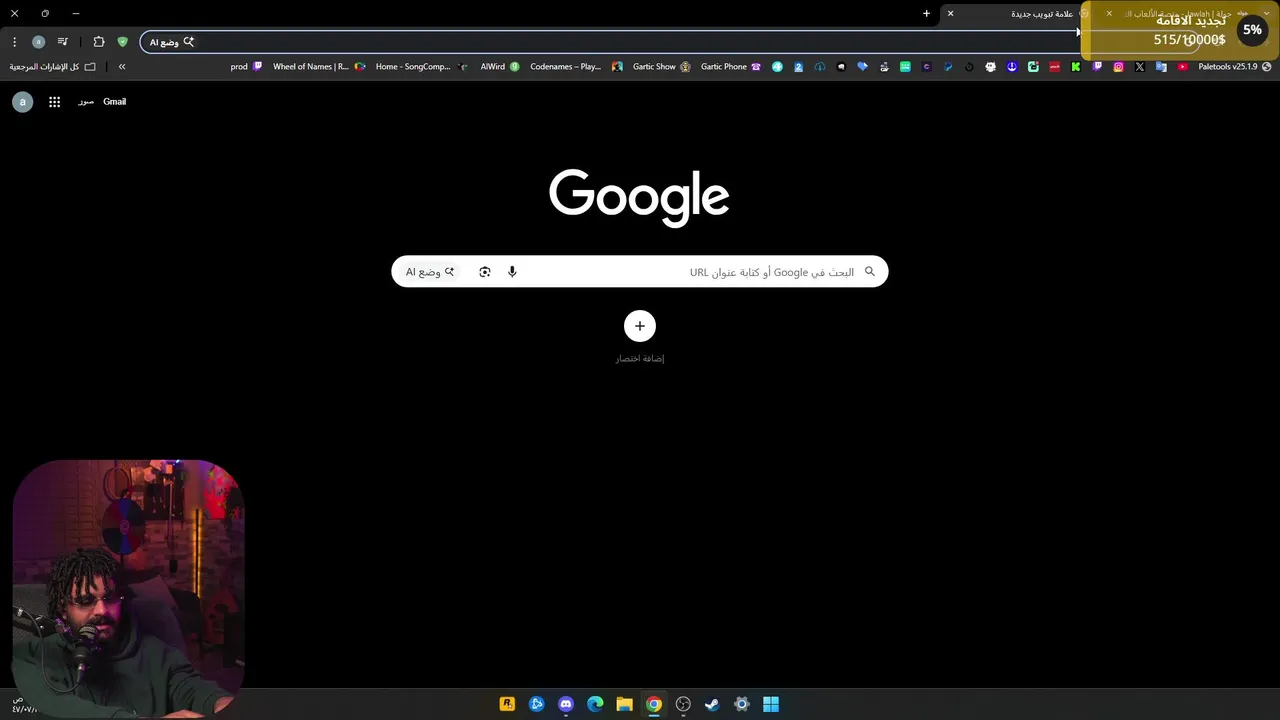Viewport: 1280px width, 720px height.
Task: Open the Chrome three-dot menu
Action: pyautogui.click(x=14, y=42)
